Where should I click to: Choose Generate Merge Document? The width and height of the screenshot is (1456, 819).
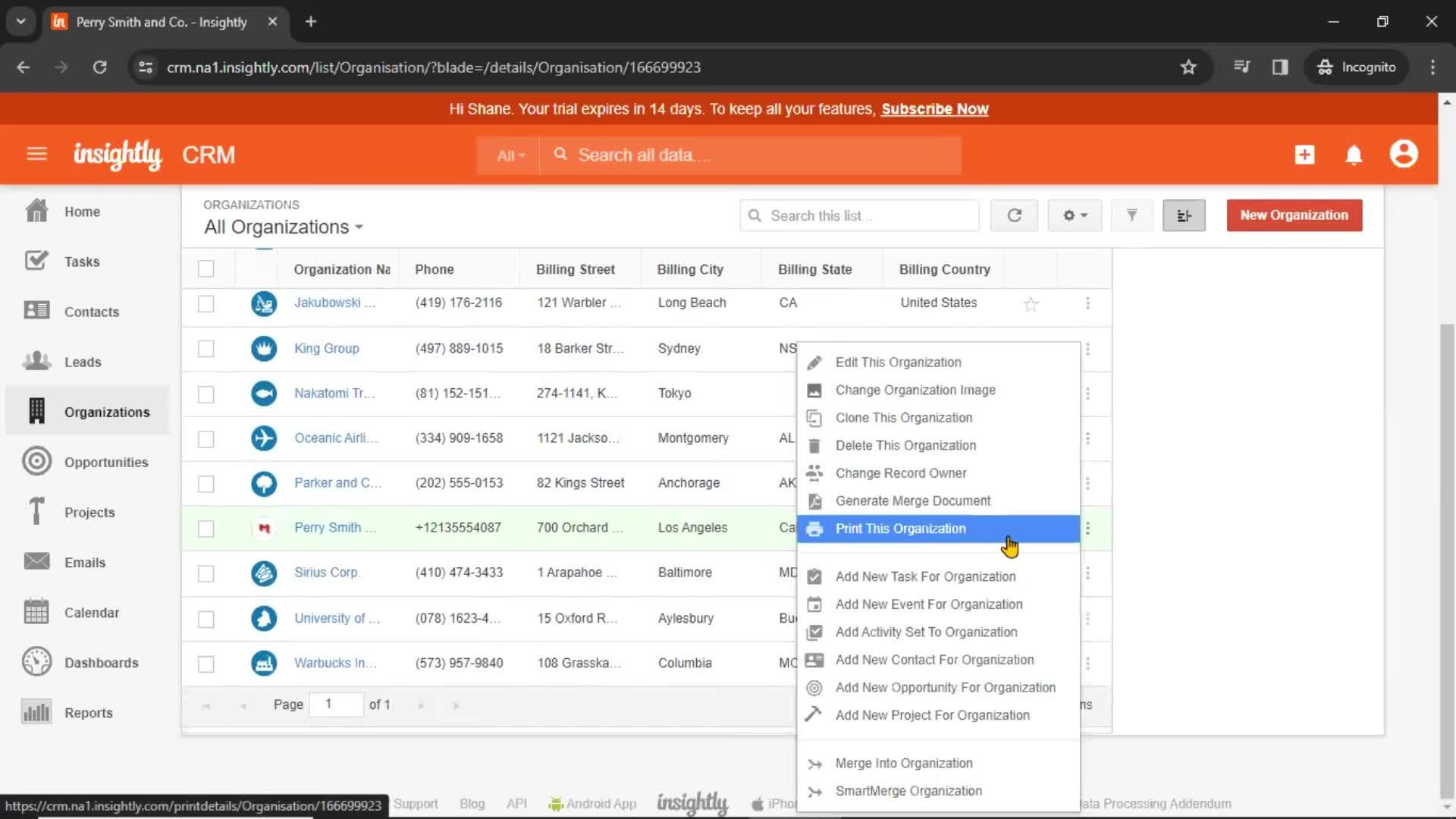(938, 501)
